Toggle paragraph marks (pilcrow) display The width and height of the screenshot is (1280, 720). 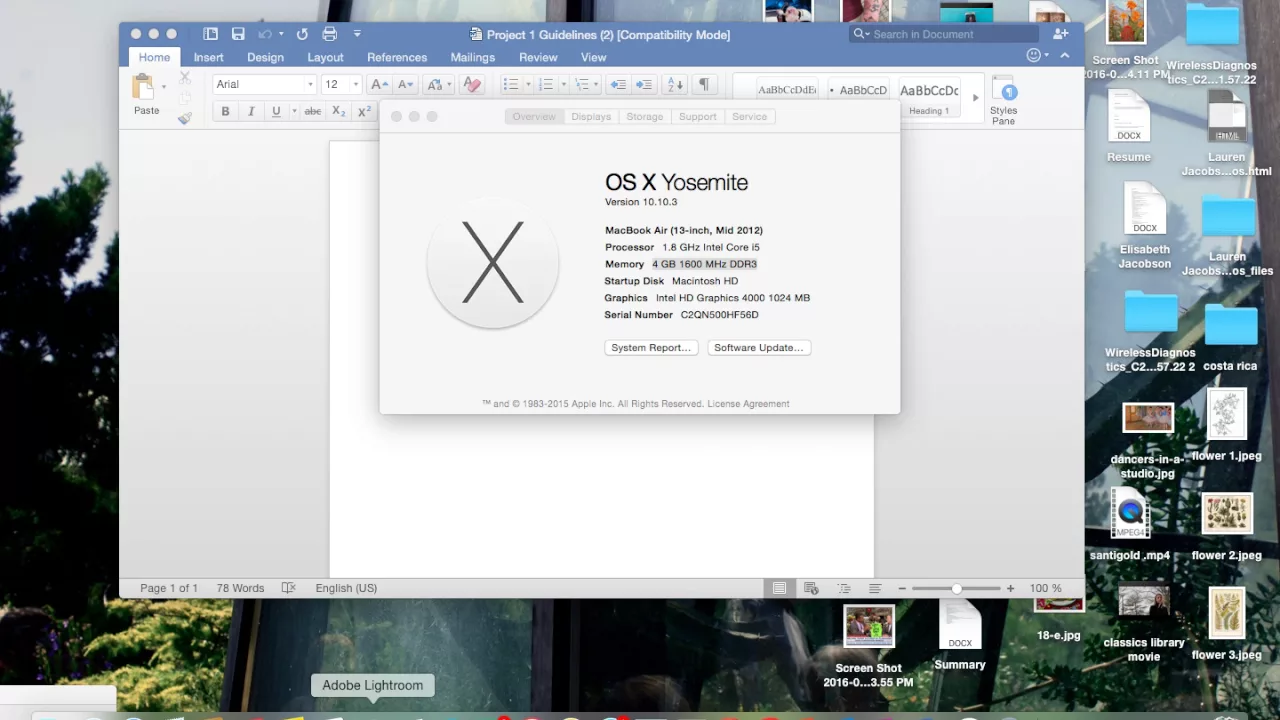click(704, 85)
